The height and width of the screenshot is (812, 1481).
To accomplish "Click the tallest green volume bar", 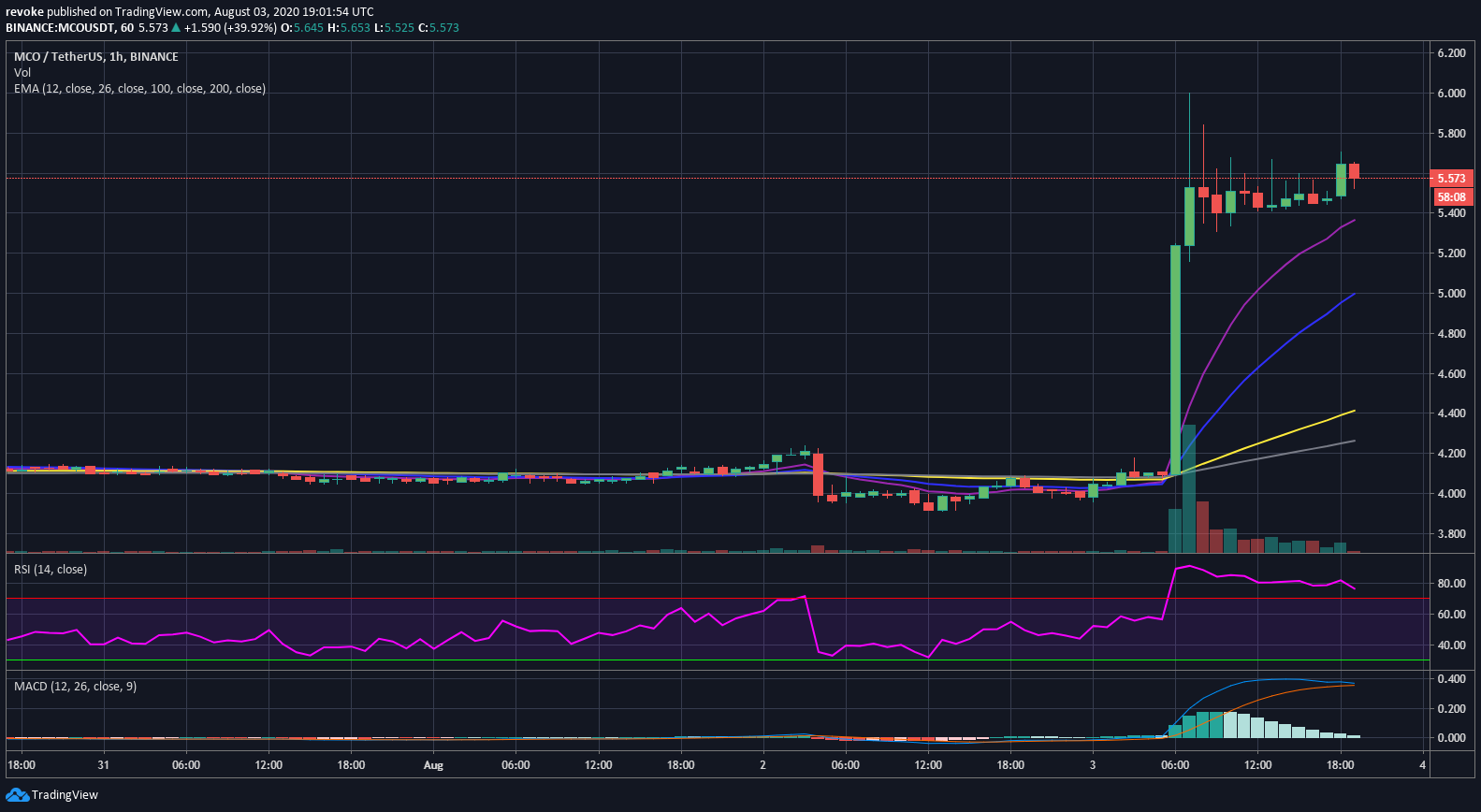I will (1188, 489).
